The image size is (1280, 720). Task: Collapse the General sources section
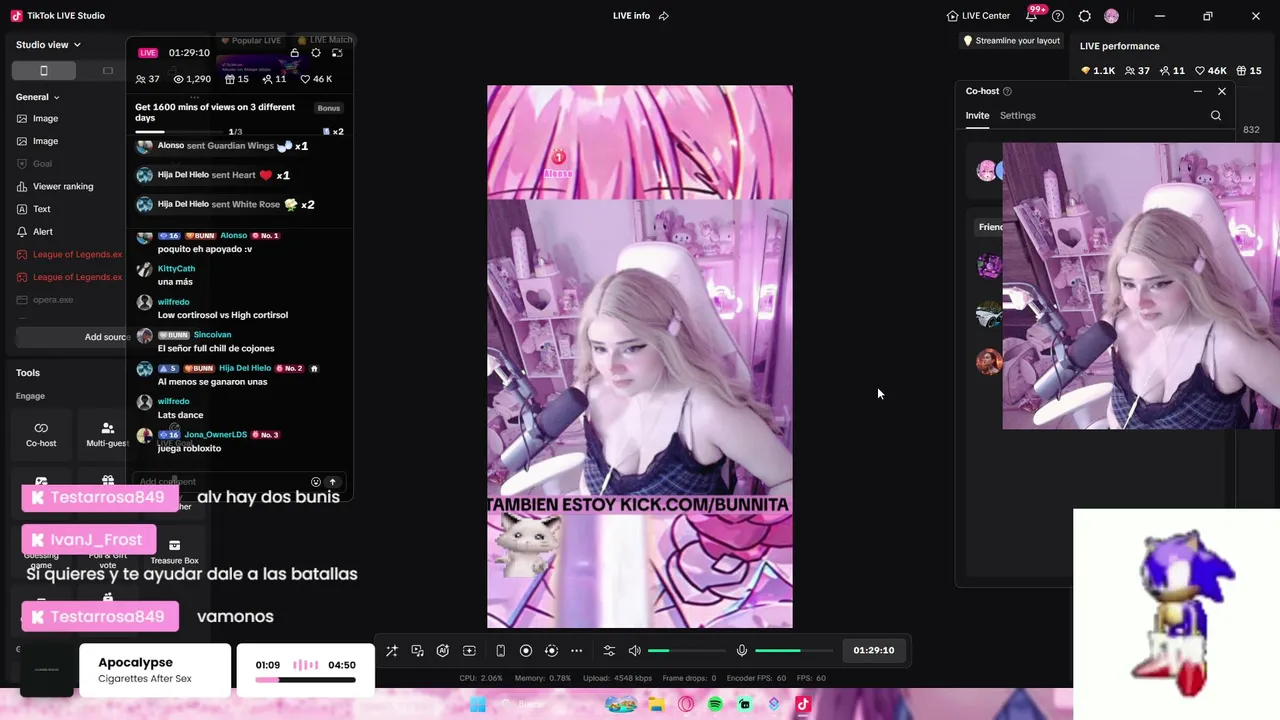point(38,97)
